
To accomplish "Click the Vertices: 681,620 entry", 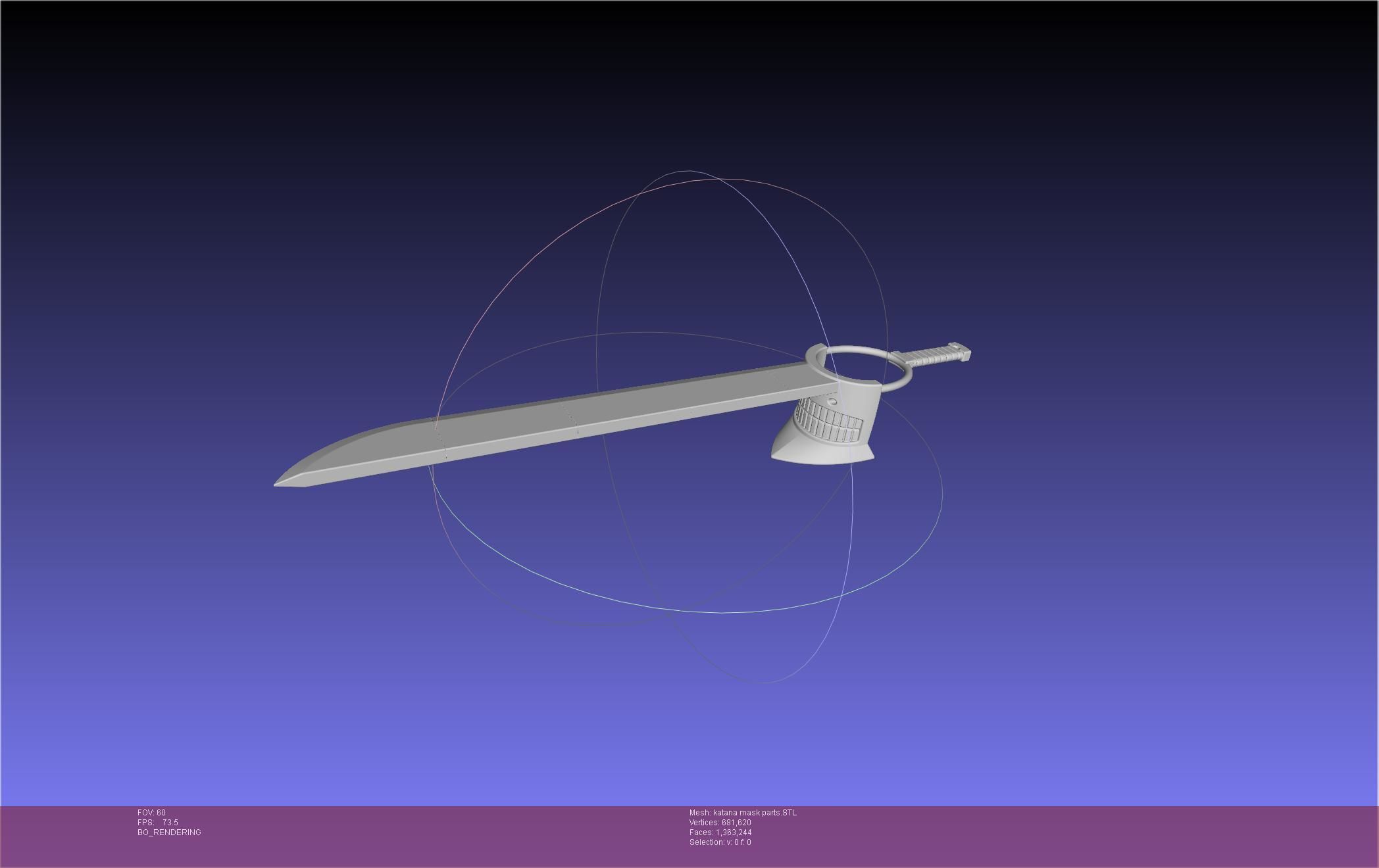I will click(720, 823).
